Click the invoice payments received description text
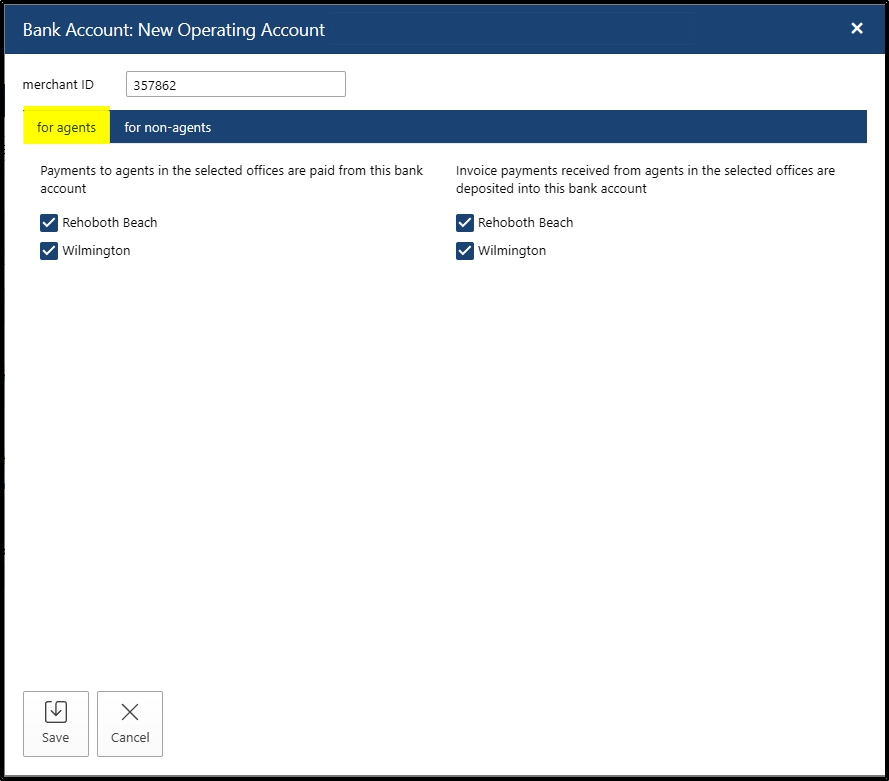 coord(645,179)
